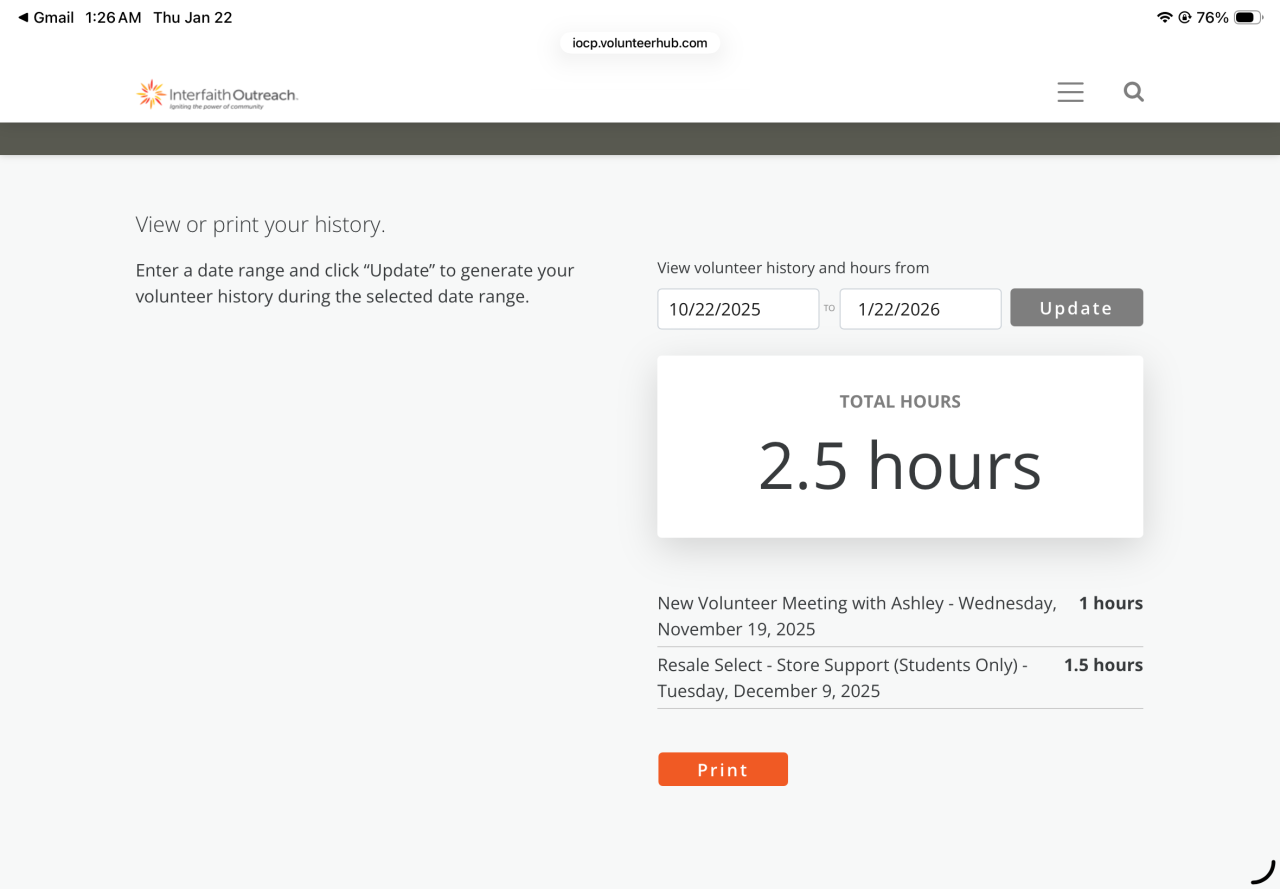Click the TOTAL HOURS label
1280x889 pixels.
[900, 402]
